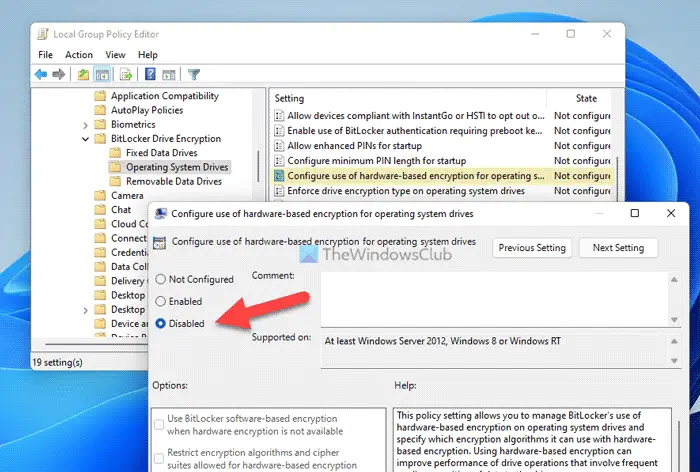Click the Comment box scroll down arrow
The image size is (700, 472).
pyautogui.click(x=674, y=320)
